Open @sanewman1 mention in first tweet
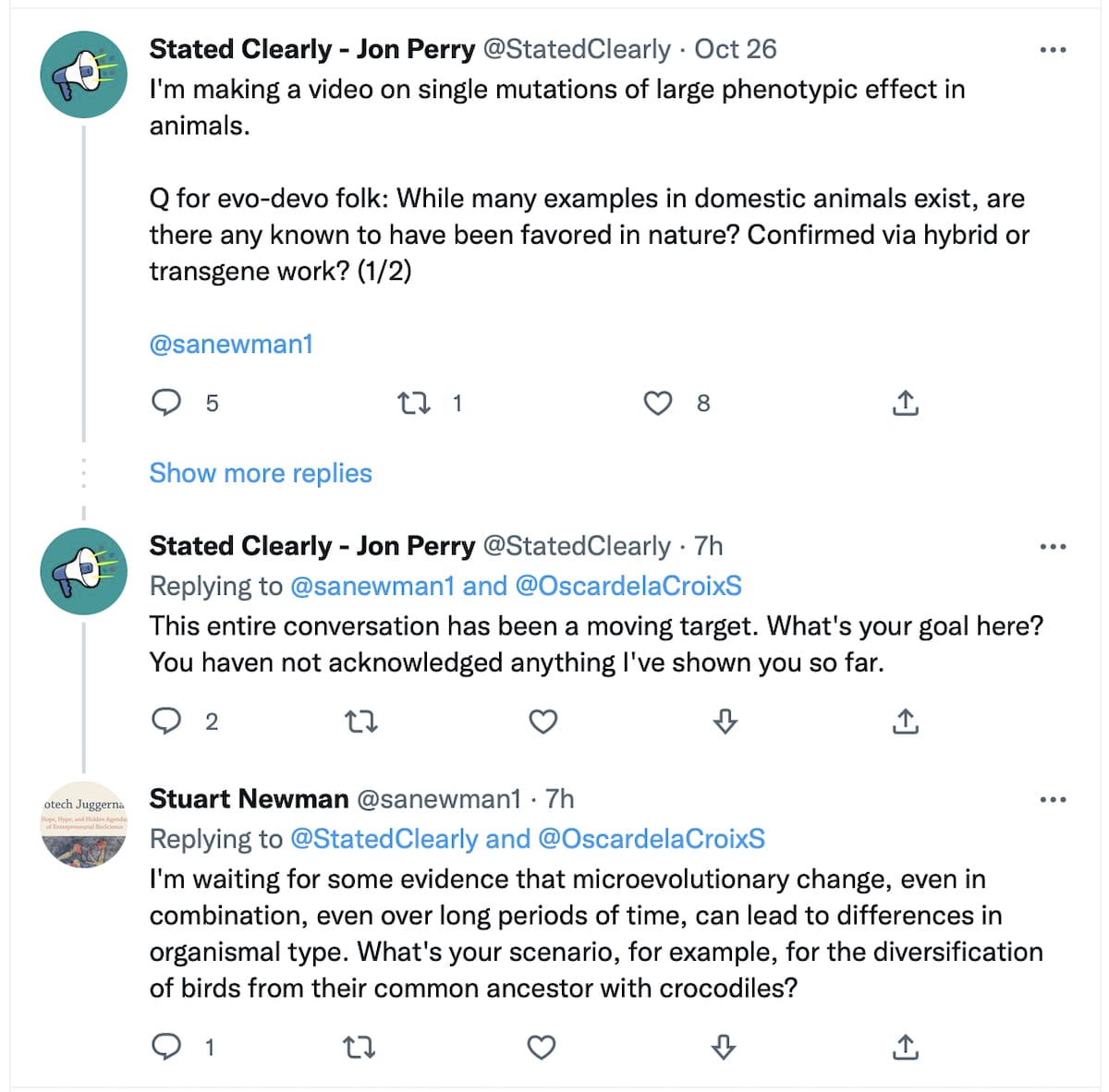The height and width of the screenshot is (1092, 1109). click(231, 344)
